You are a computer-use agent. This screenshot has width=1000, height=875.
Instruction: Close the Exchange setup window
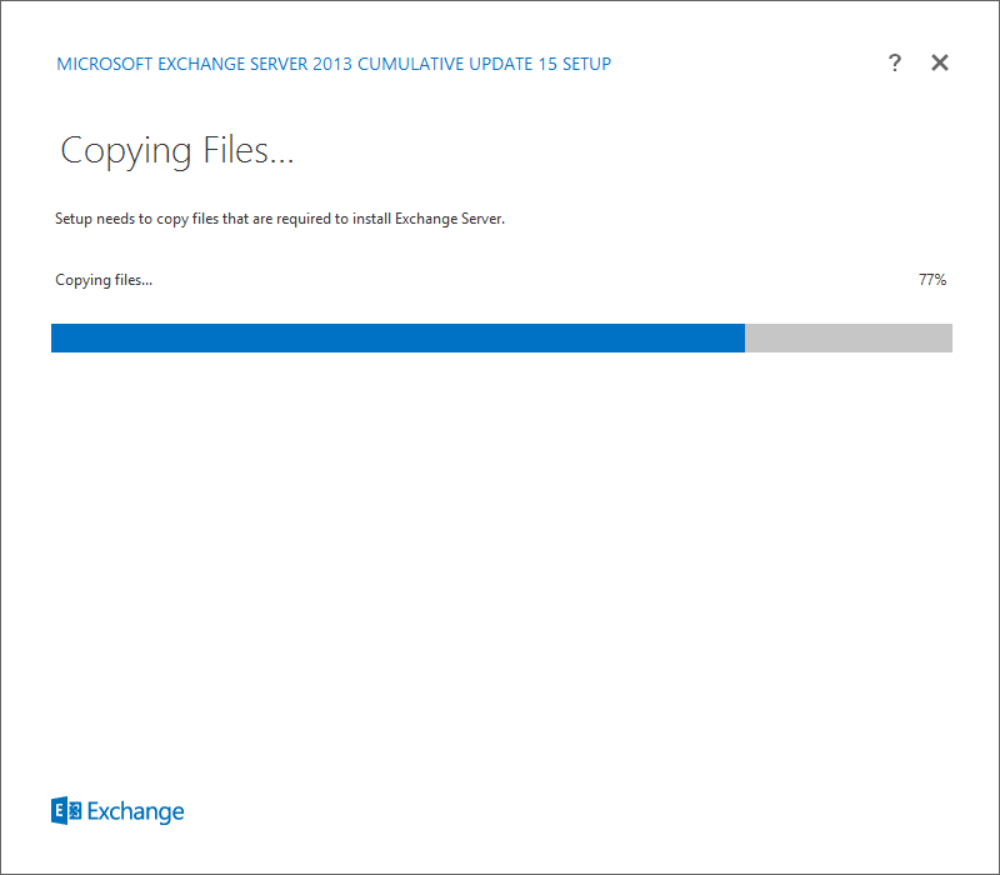coord(939,63)
